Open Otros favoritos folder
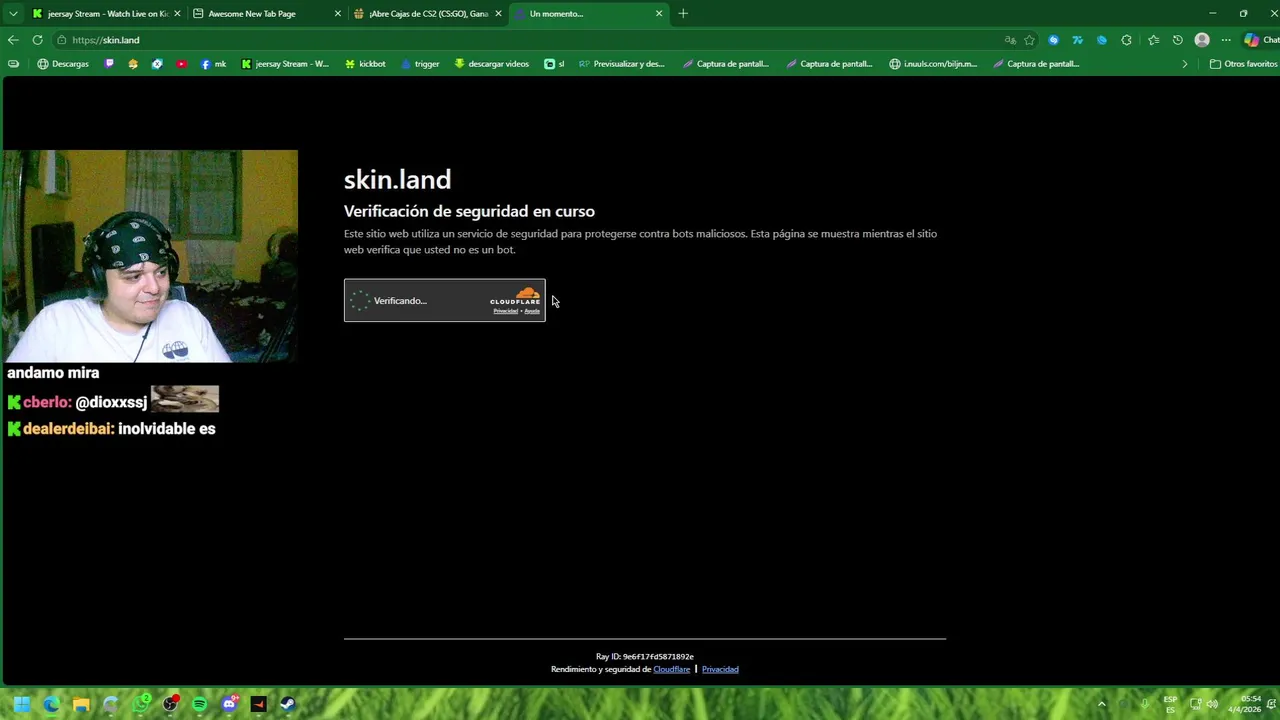1280x720 pixels. [x=1243, y=64]
